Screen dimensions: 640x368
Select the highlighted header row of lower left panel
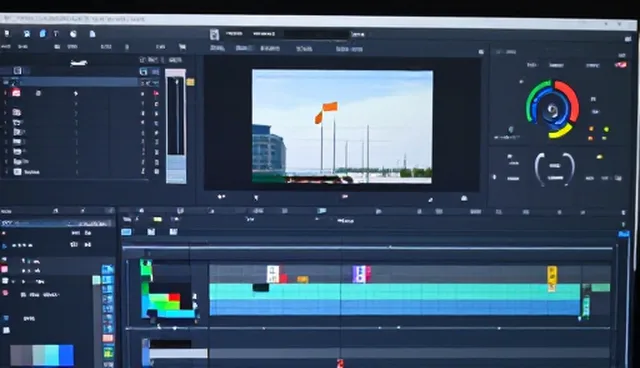pyautogui.click(x=56, y=223)
